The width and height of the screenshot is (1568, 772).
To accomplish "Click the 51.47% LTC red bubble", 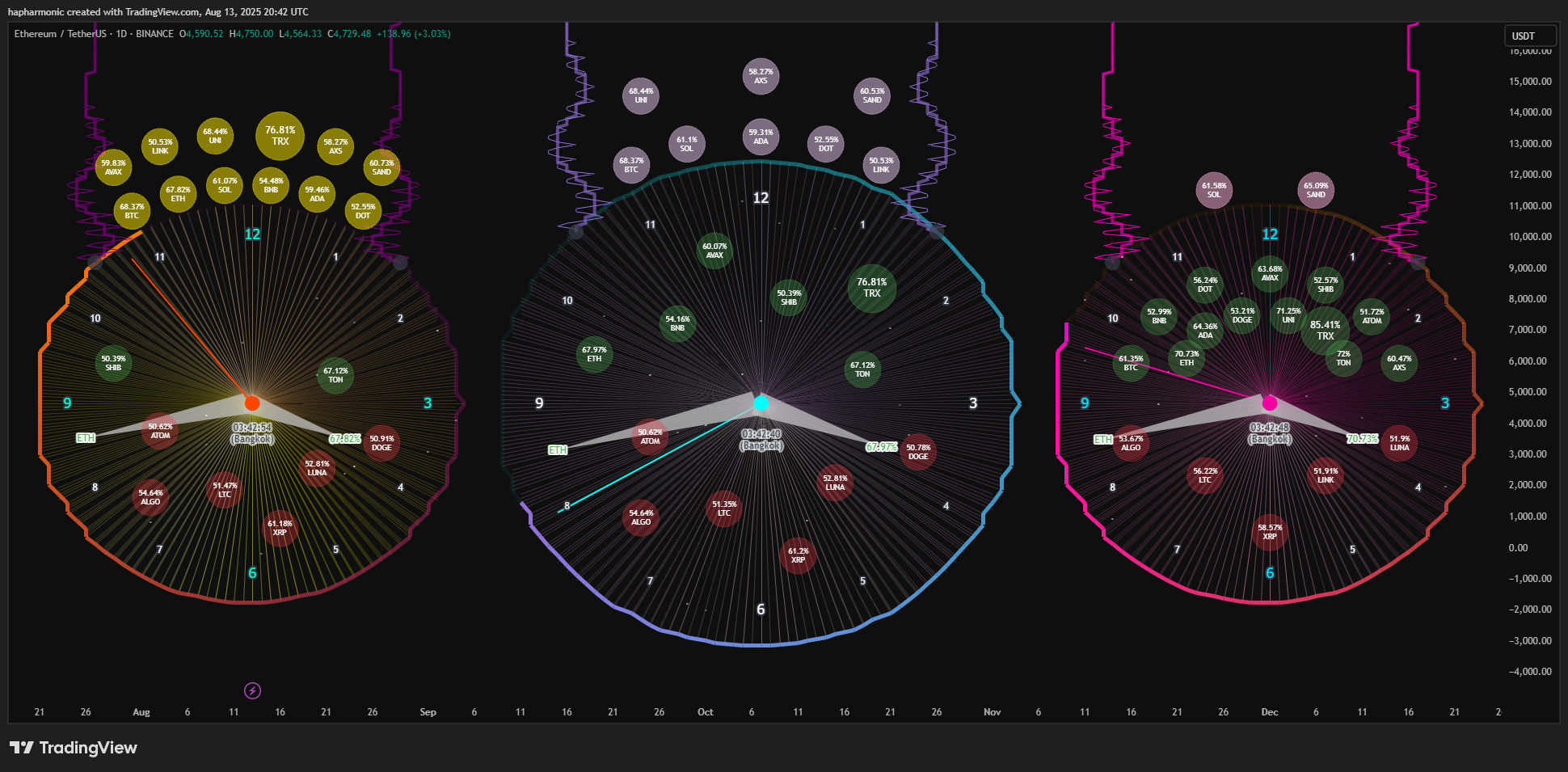I will 225,490.
